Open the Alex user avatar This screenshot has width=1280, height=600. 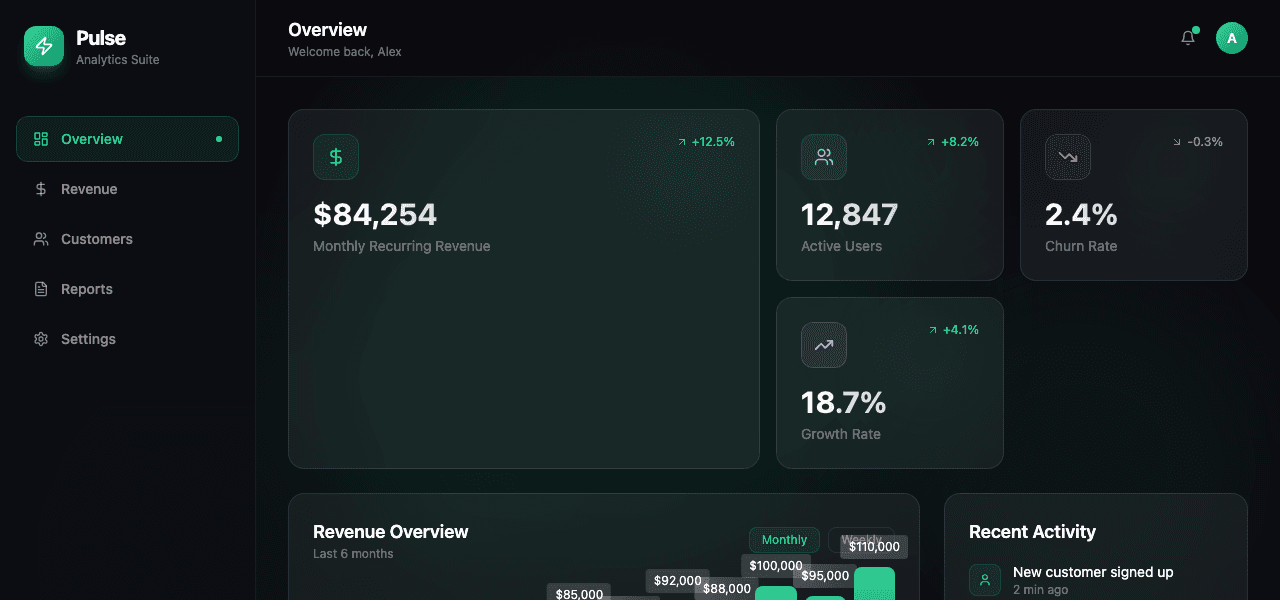(1232, 38)
